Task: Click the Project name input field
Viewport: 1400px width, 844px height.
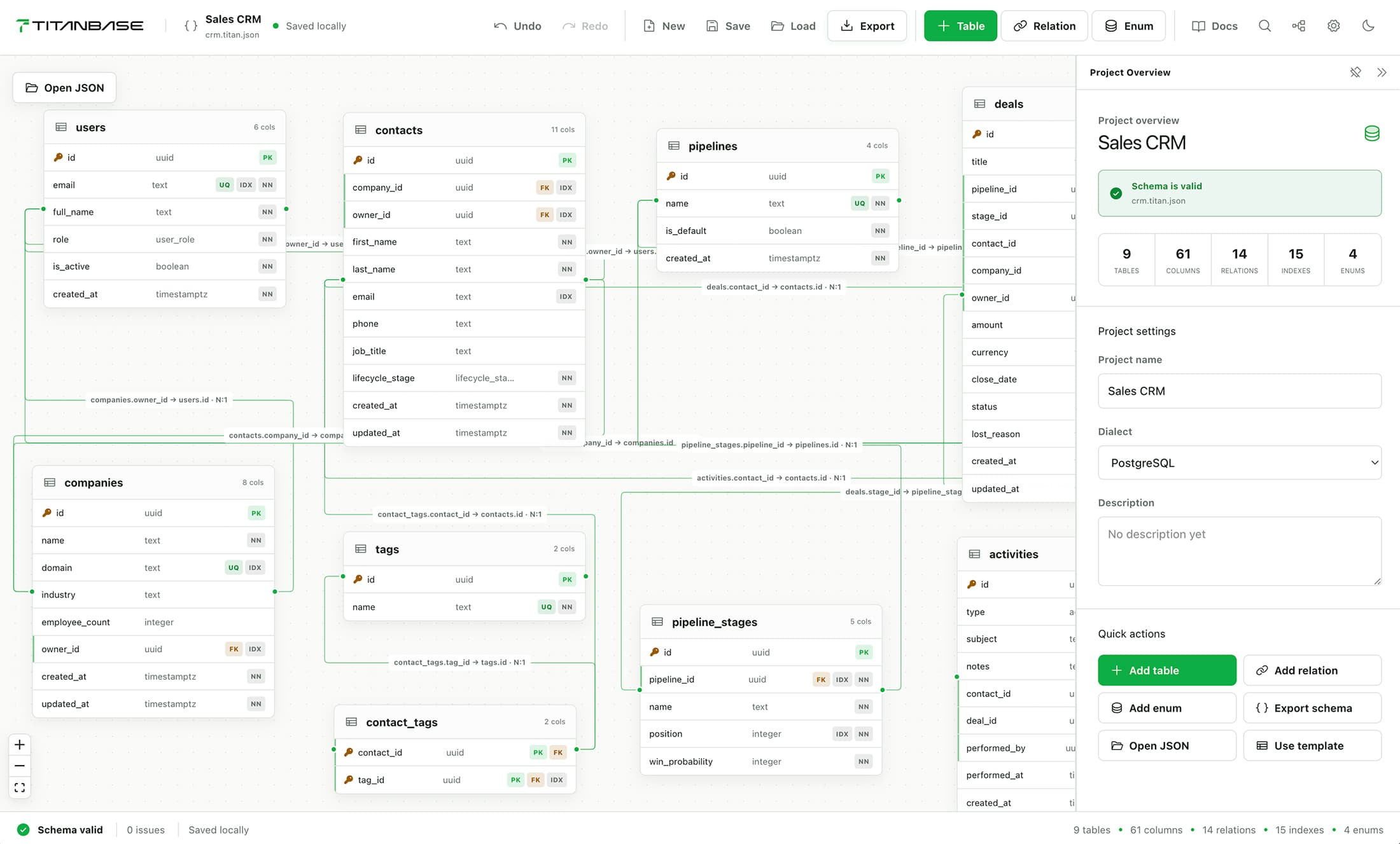Action: pos(1240,391)
